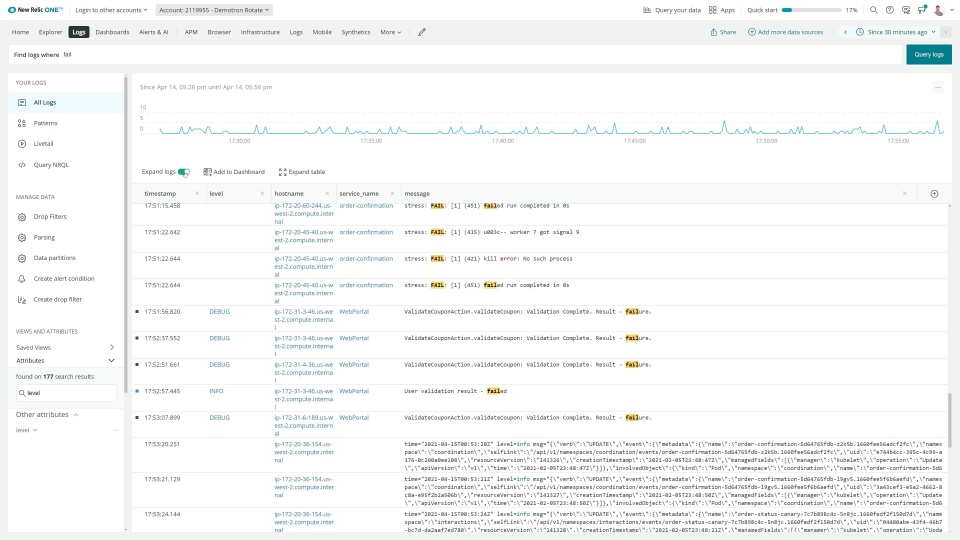Go to previous time range arrow
The width and height of the screenshot is (960, 540).
[846, 32]
